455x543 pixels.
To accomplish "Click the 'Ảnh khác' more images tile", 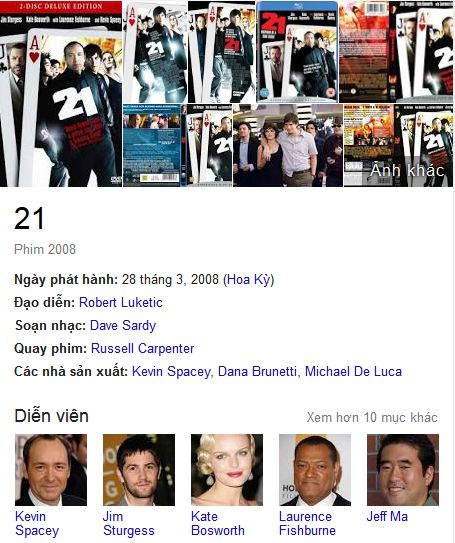I will pos(398,145).
